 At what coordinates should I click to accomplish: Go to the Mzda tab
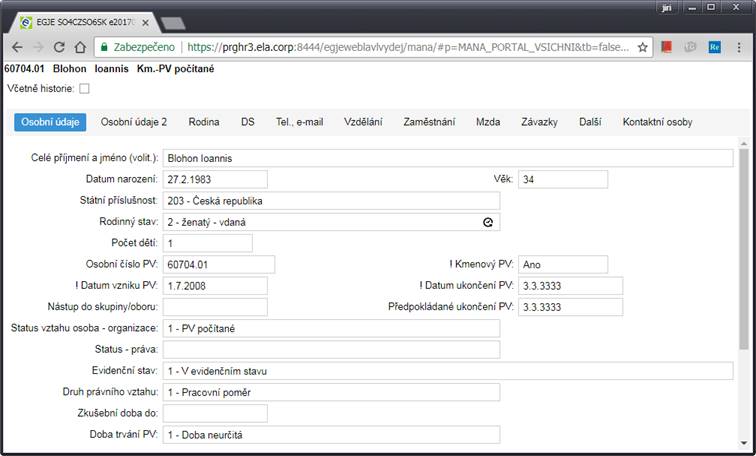(488, 122)
